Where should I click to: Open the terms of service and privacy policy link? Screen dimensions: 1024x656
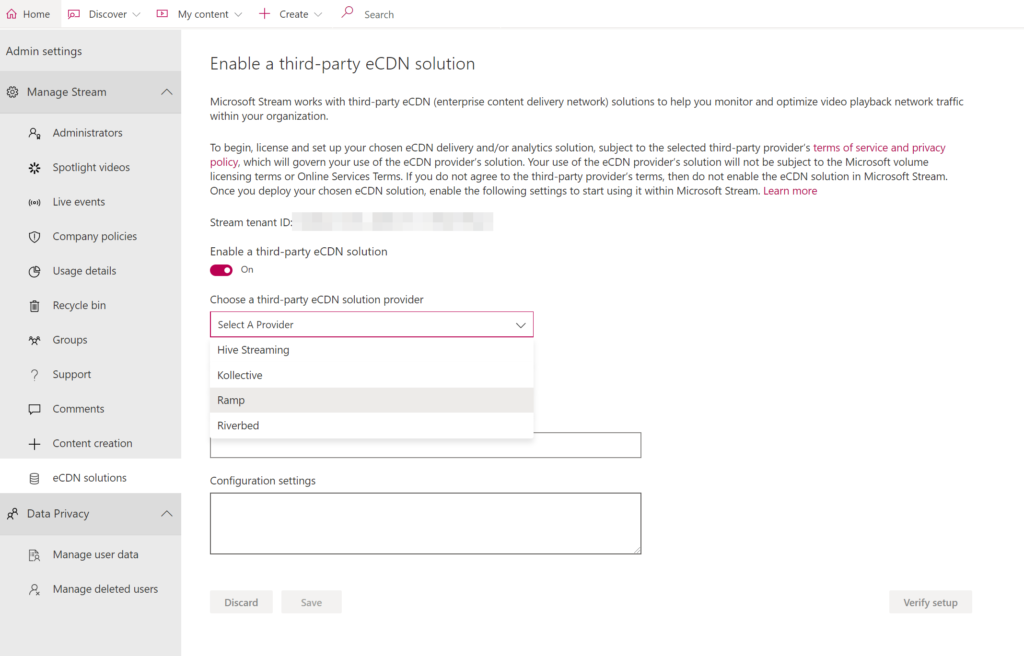click(x=879, y=148)
